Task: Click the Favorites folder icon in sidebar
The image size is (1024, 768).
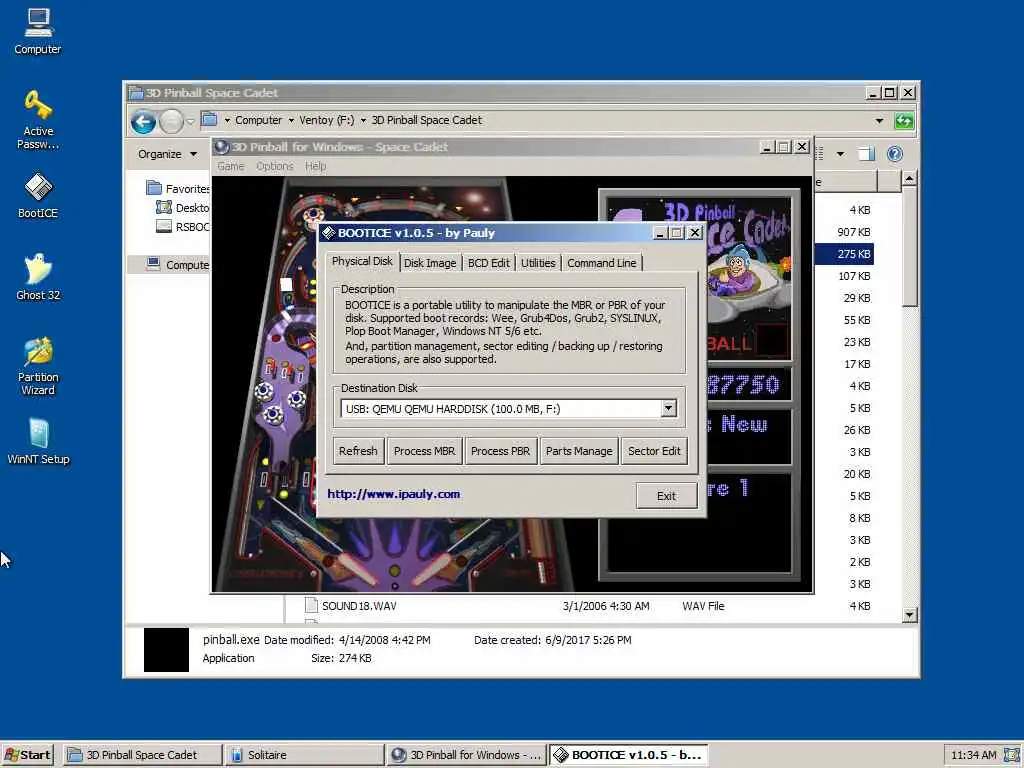Action: [154, 188]
